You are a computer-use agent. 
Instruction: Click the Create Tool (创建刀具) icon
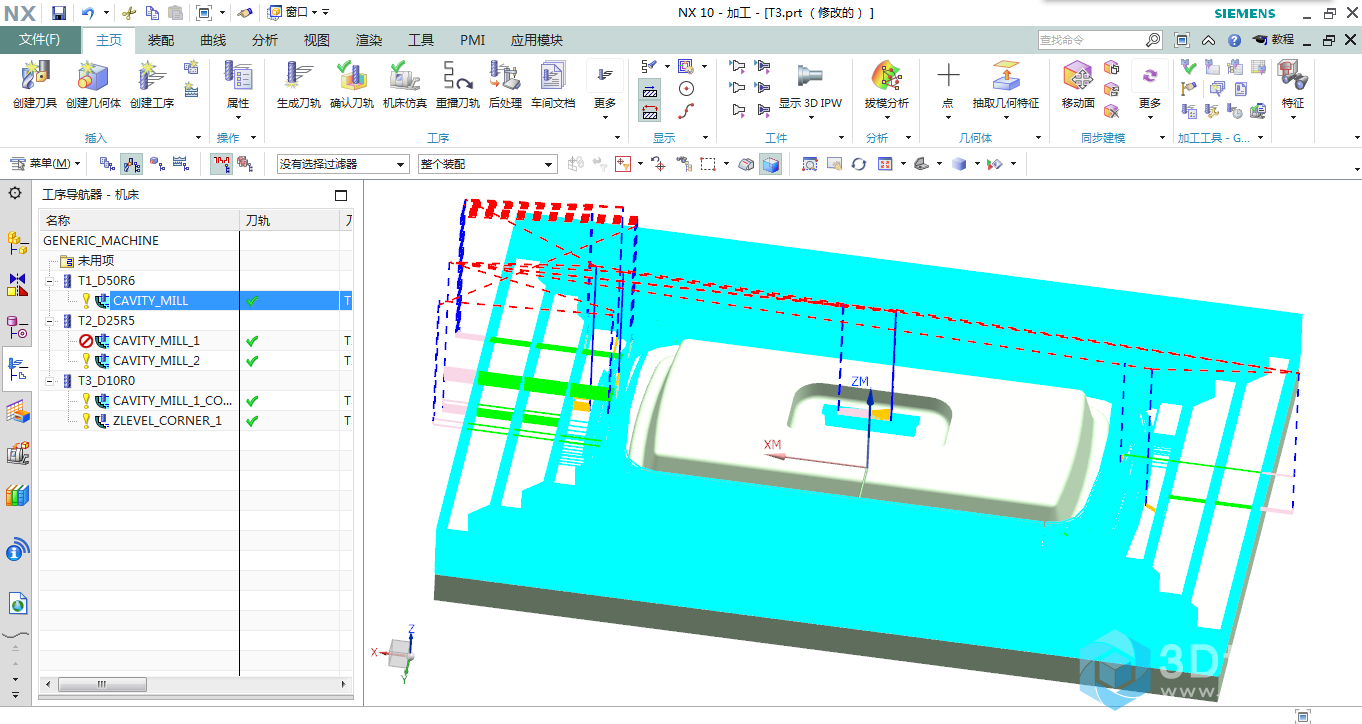(35, 76)
